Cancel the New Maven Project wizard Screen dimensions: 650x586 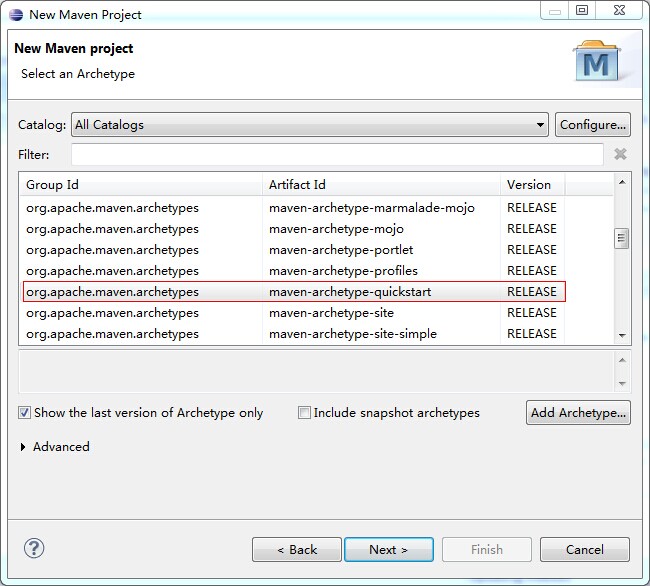[x=585, y=550]
